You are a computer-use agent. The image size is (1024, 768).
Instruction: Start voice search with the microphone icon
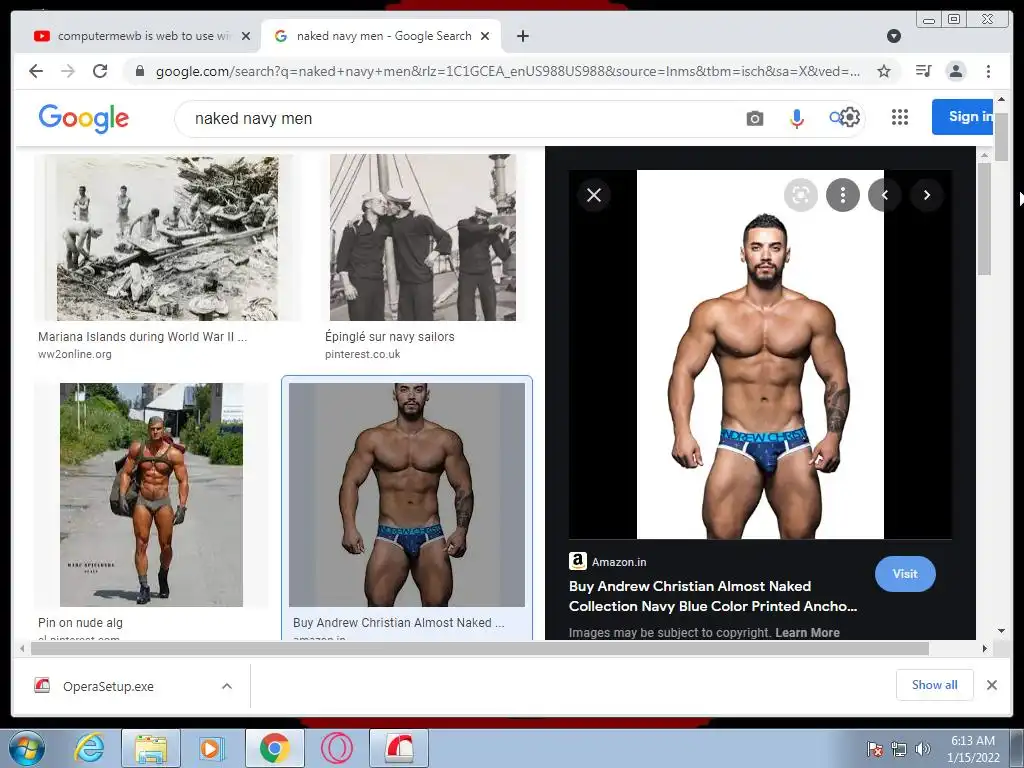797,118
